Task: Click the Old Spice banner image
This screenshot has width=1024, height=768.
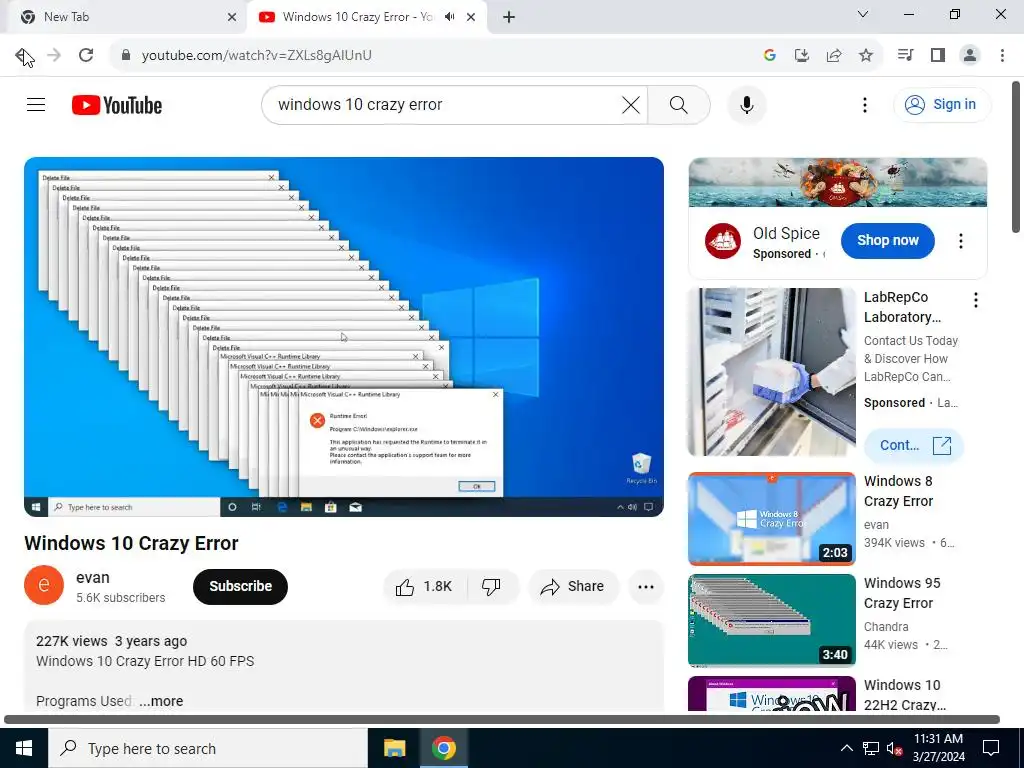Action: (x=838, y=182)
